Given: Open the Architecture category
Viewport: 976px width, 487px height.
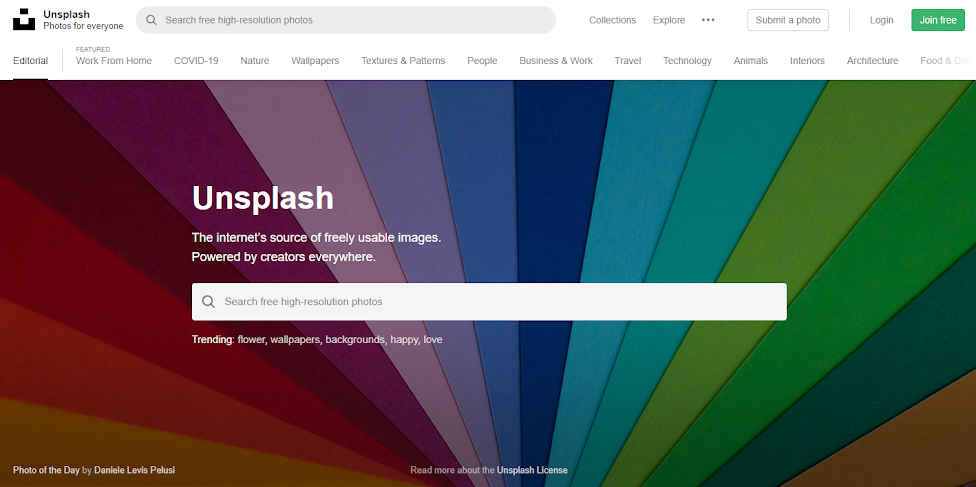Looking at the screenshot, I should coord(872,60).
